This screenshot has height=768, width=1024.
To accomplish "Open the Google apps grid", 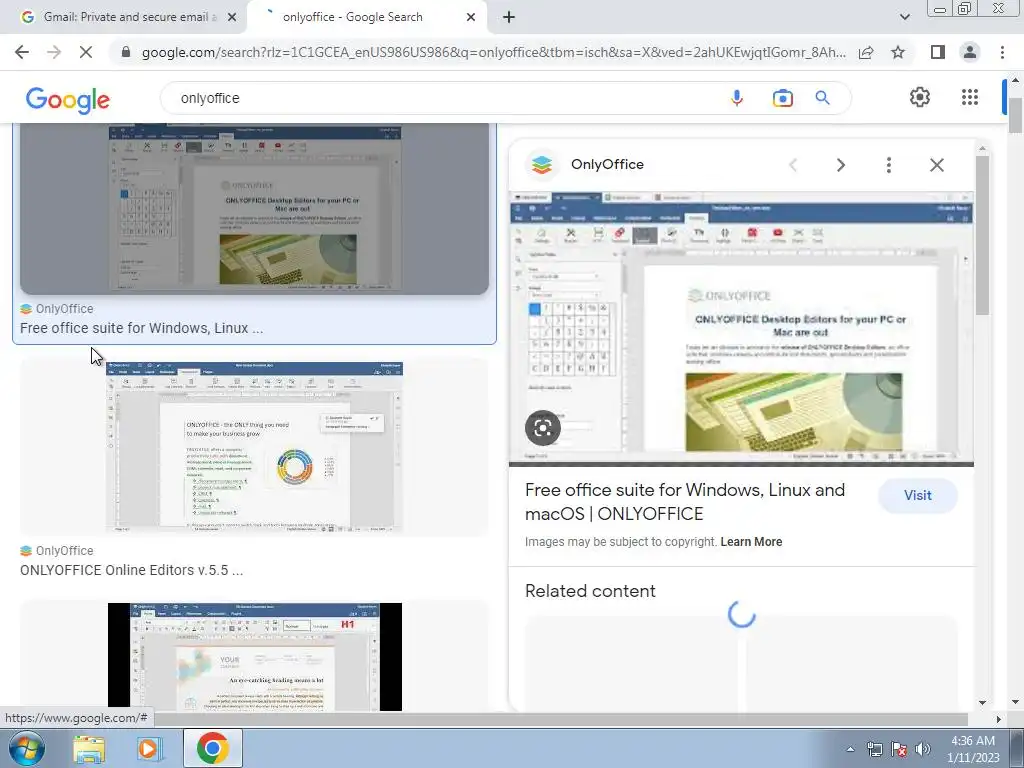I will pos(970,97).
